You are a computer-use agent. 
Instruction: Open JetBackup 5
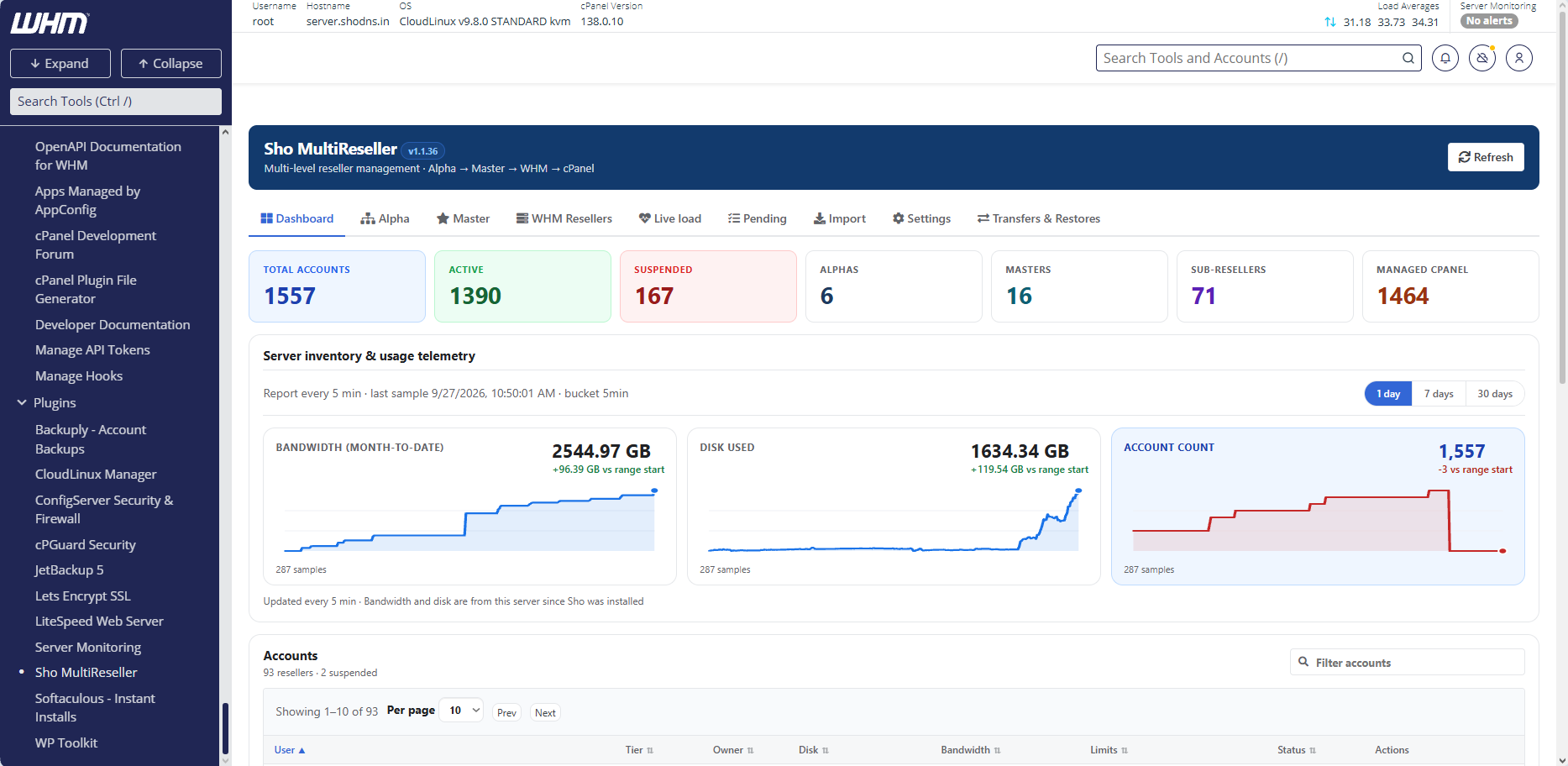70,569
